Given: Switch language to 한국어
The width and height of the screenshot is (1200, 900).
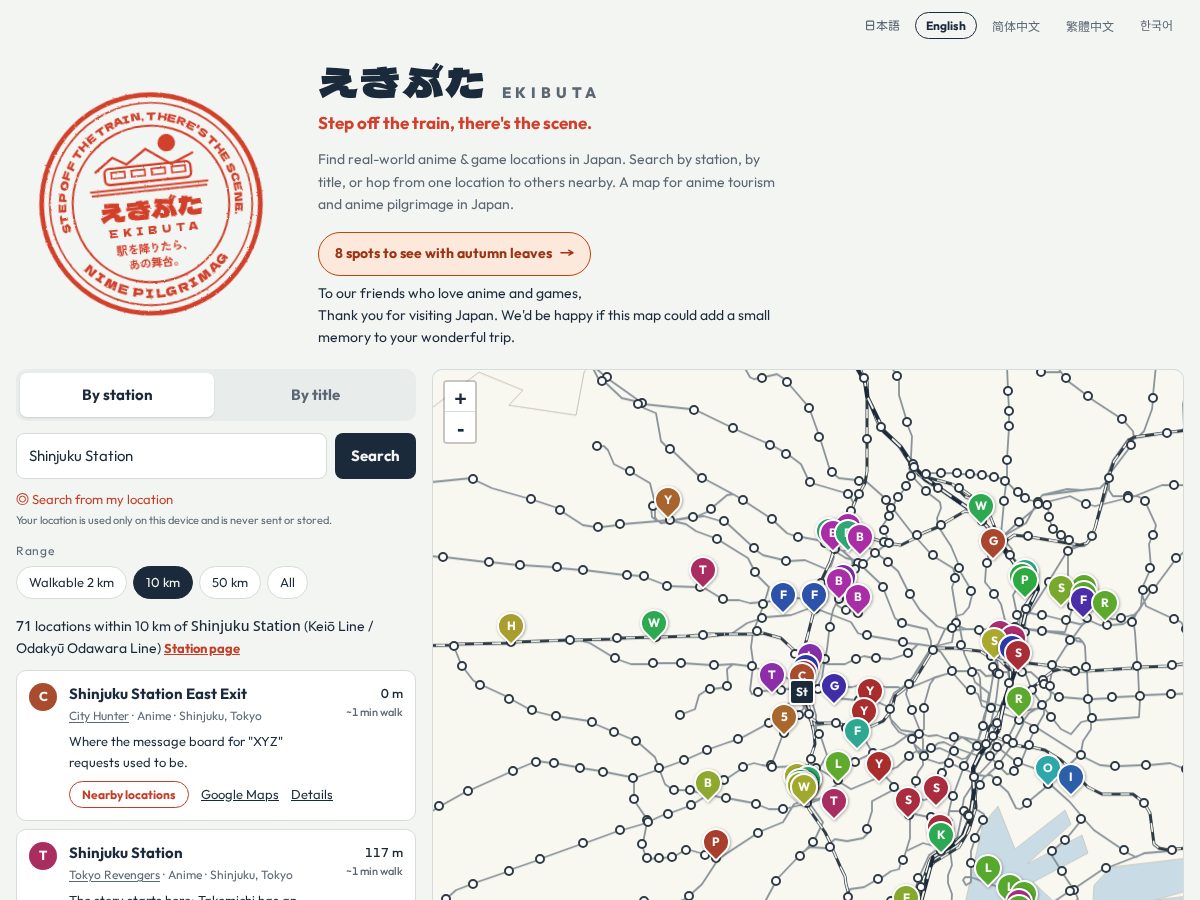Looking at the screenshot, I should click(x=1156, y=26).
